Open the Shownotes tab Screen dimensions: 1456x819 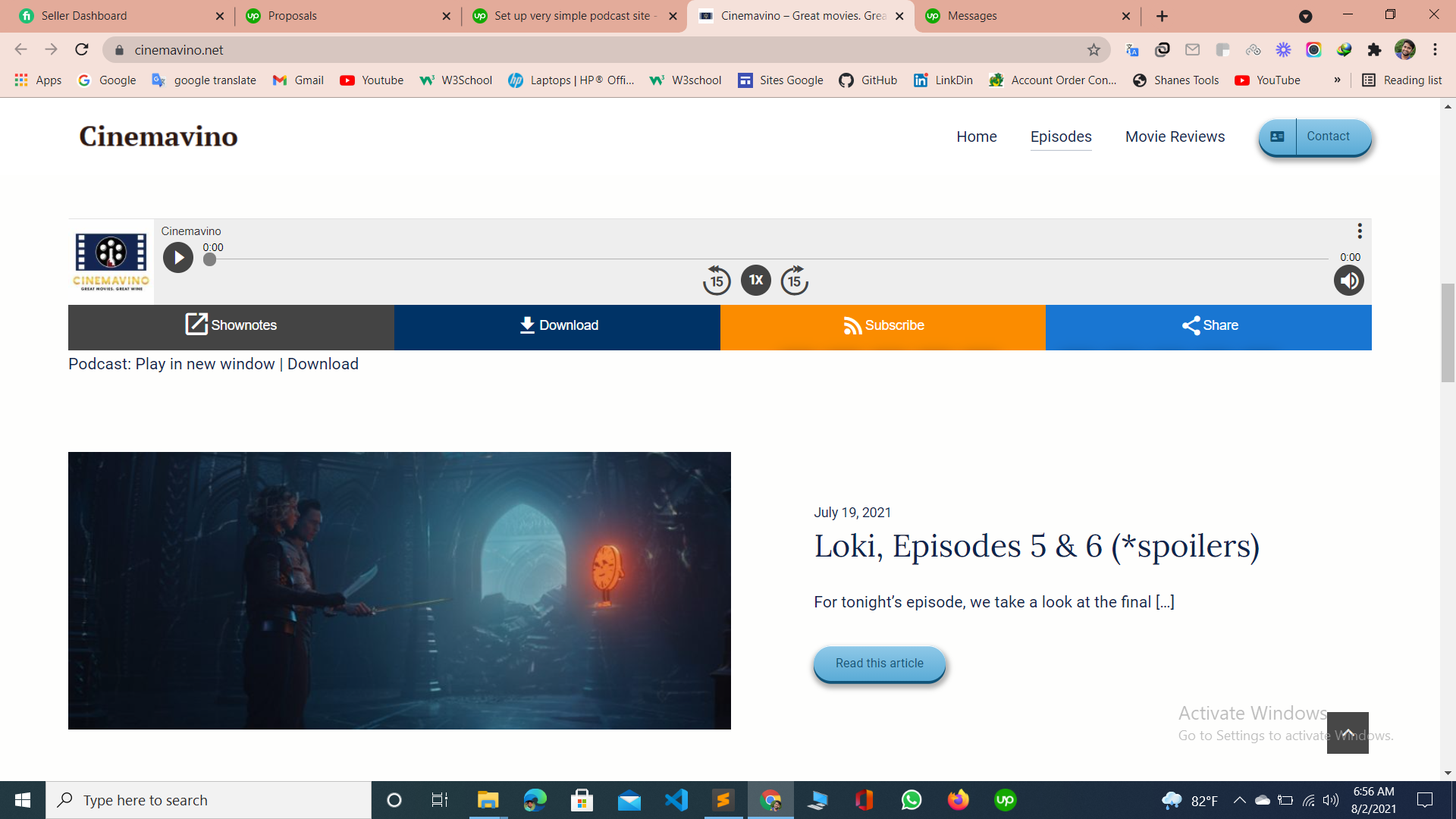[x=231, y=327]
